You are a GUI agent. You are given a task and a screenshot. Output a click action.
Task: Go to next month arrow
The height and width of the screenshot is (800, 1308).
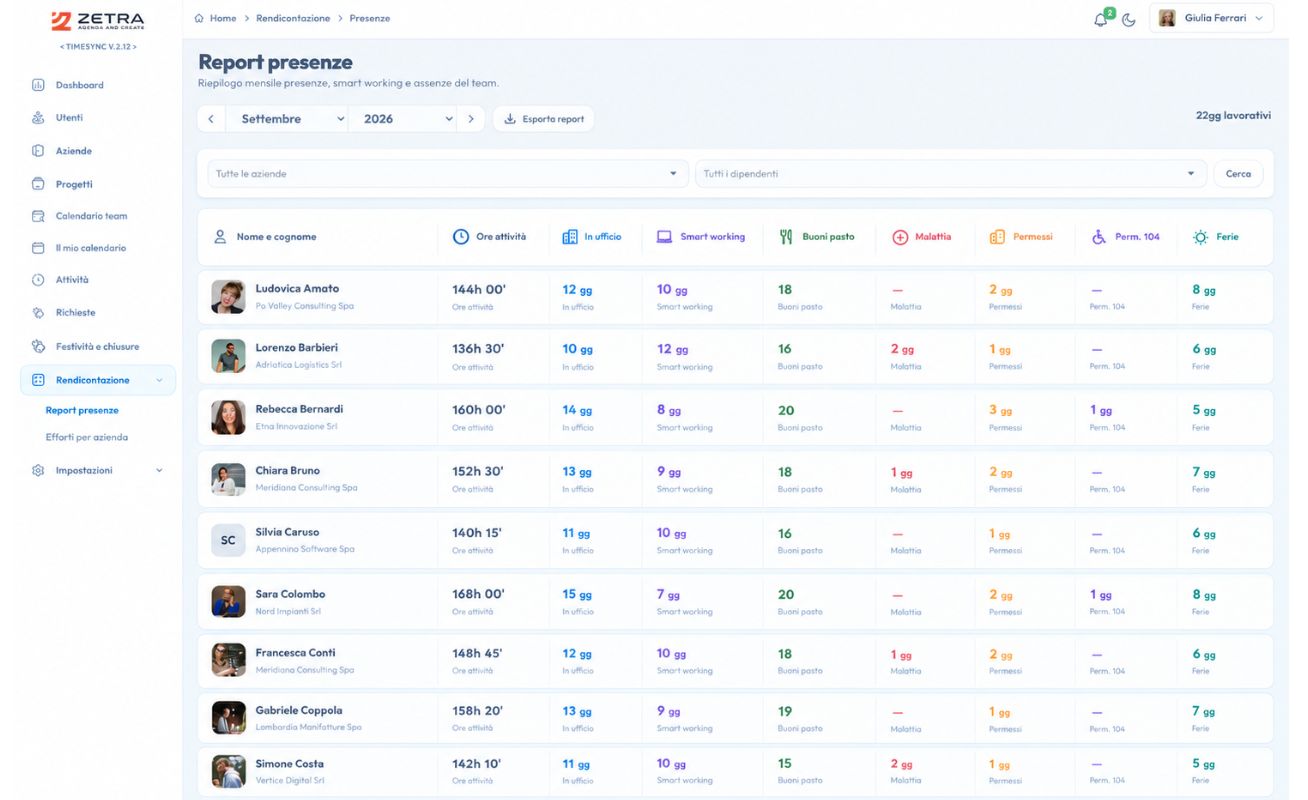click(471, 119)
